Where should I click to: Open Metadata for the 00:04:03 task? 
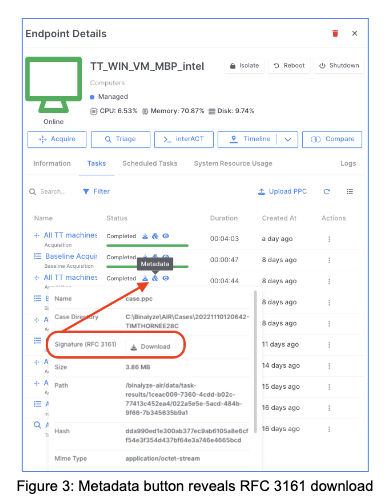click(155, 236)
